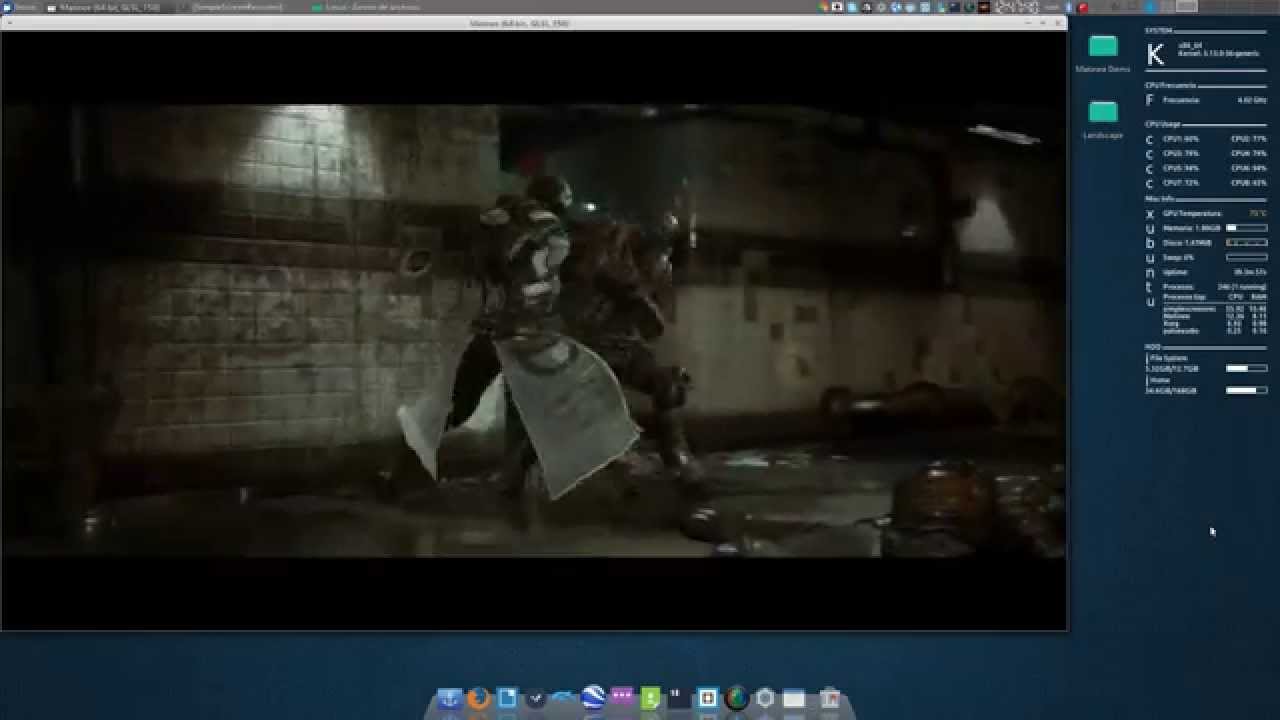Open the anchor dock icon
This screenshot has height=720, width=1280.
click(450, 698)
